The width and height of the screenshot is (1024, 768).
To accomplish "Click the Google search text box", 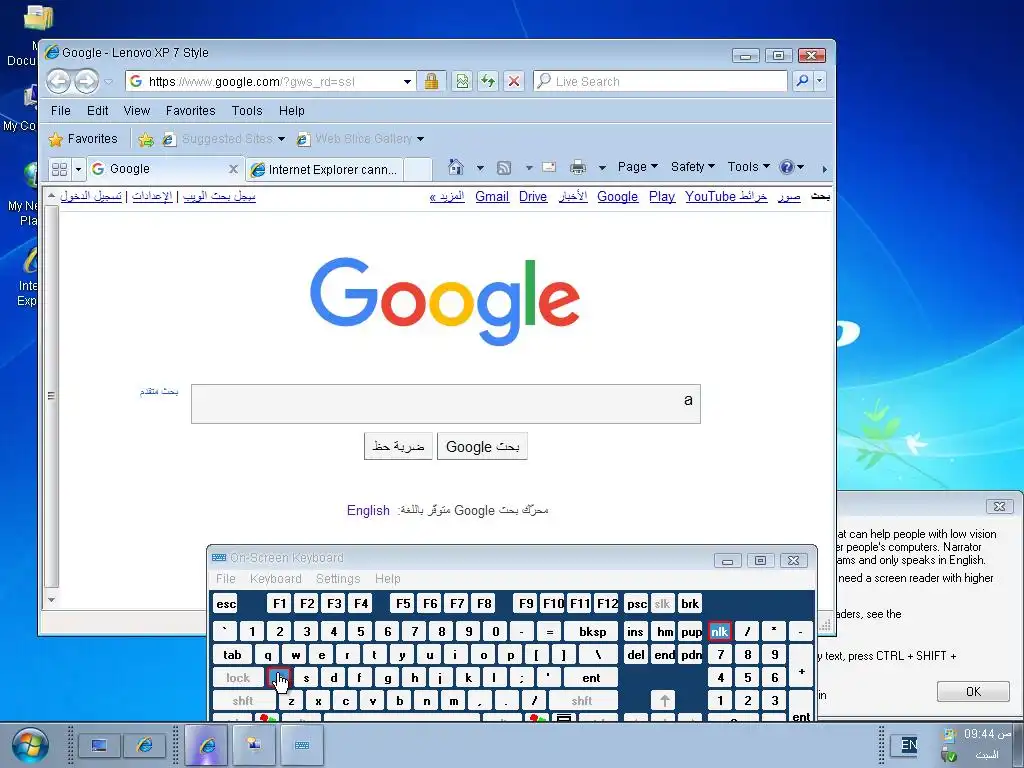I will point(446,404).
